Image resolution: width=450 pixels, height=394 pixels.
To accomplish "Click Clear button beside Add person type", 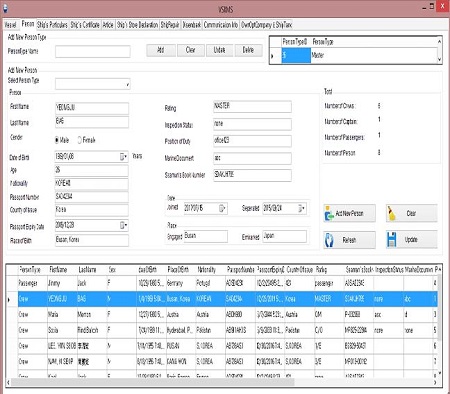I will (x=190, y=50).
